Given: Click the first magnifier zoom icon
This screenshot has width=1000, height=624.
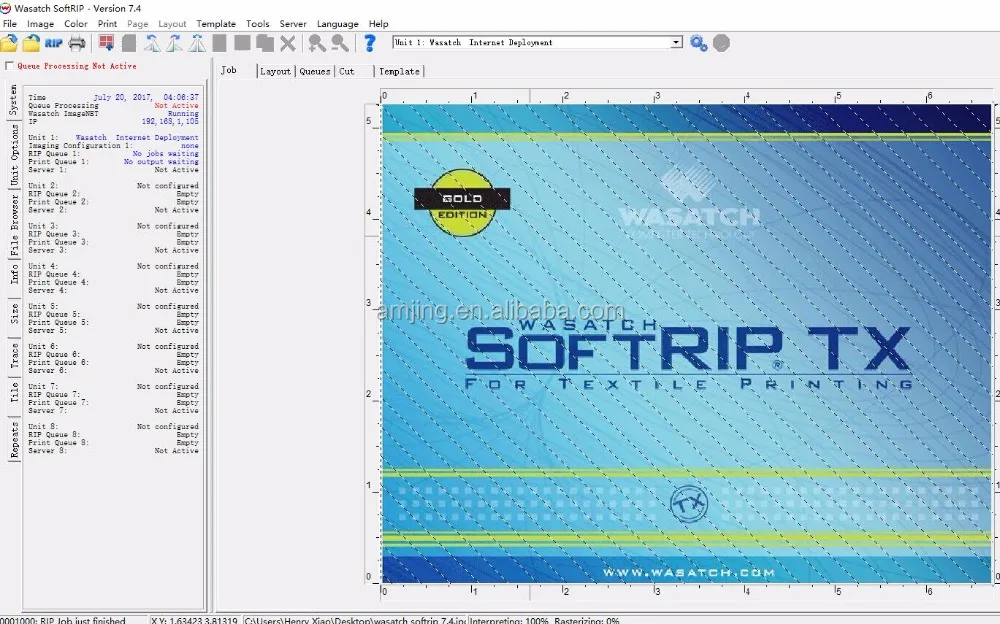Looking at the screenshot, I should pyautogui.click(x=316, y=43).
